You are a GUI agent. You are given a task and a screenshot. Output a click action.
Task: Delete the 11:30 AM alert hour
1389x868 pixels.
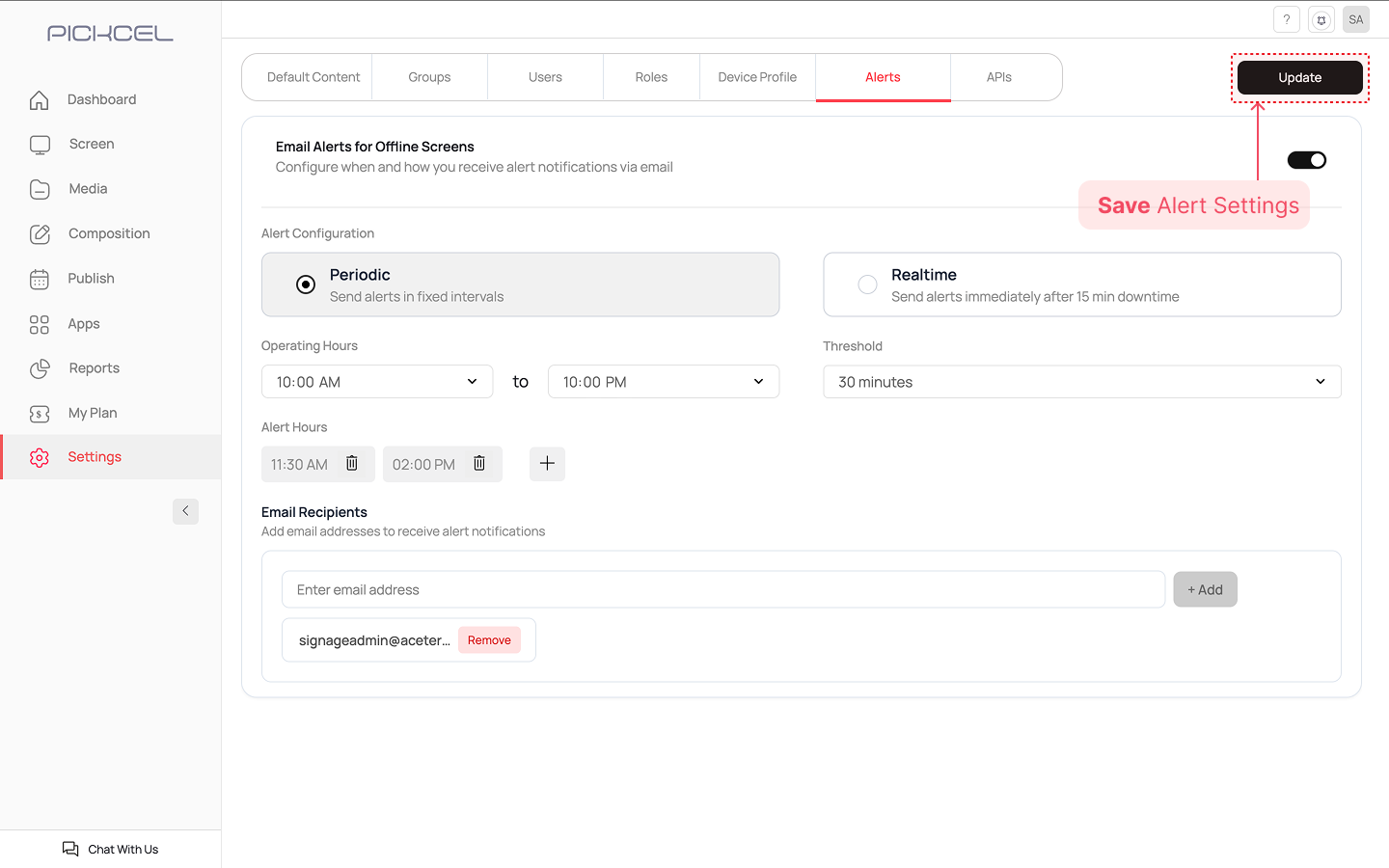(352, 464)
